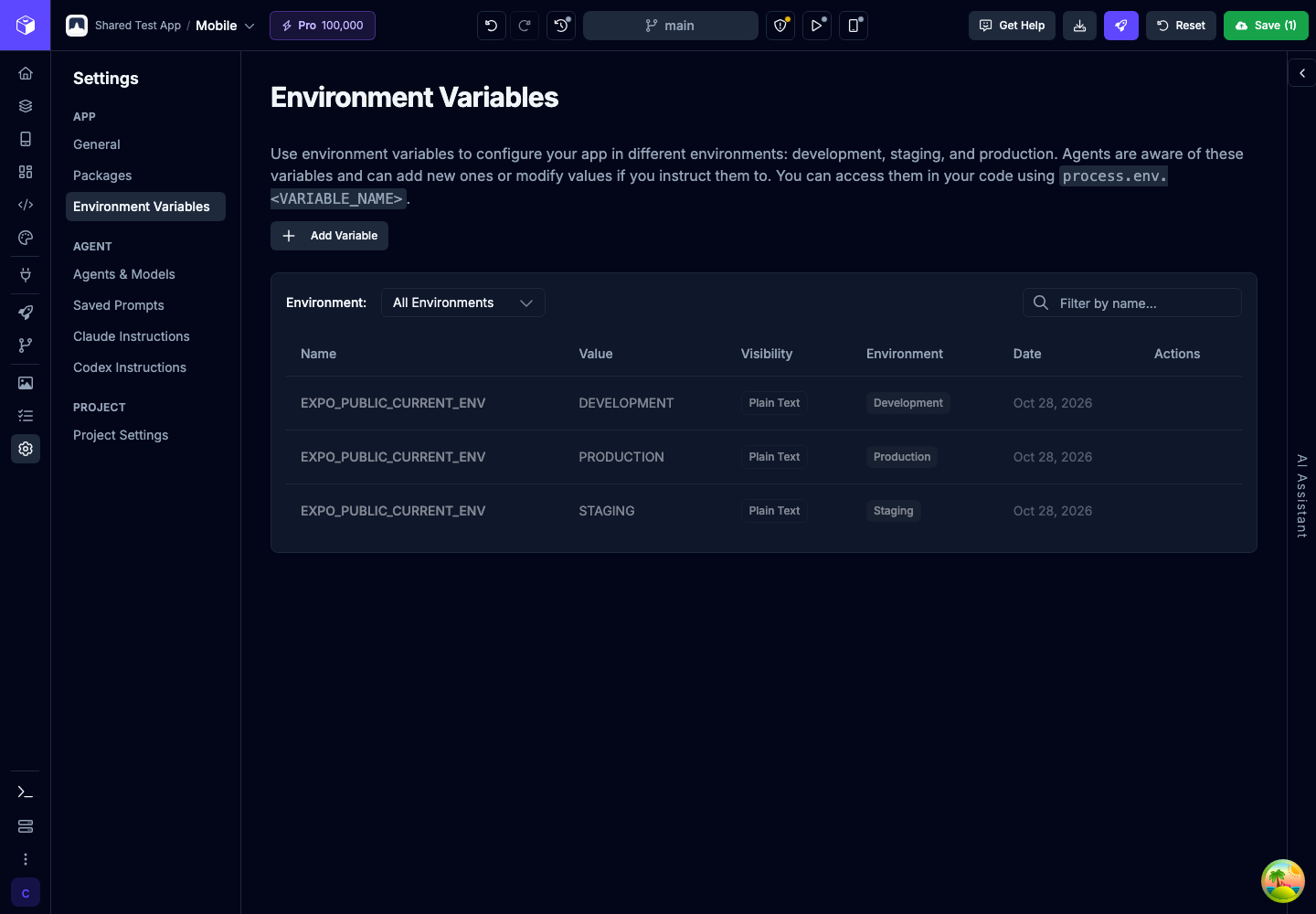Click the Date column header
1316x914 pixels.
(x=1027, y=354)
